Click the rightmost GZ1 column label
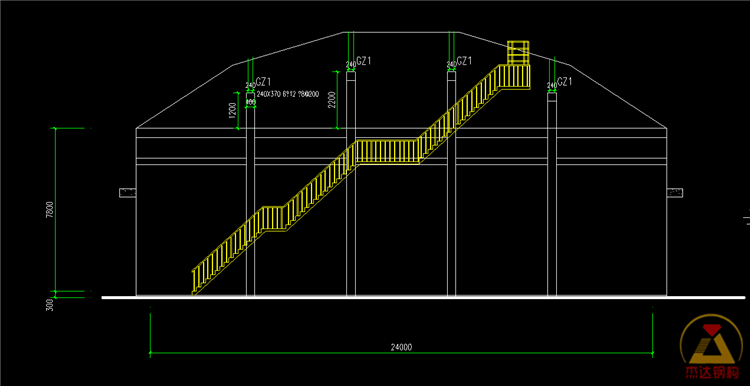The width and height of the screenshot is (750, 386). (565, 82)
